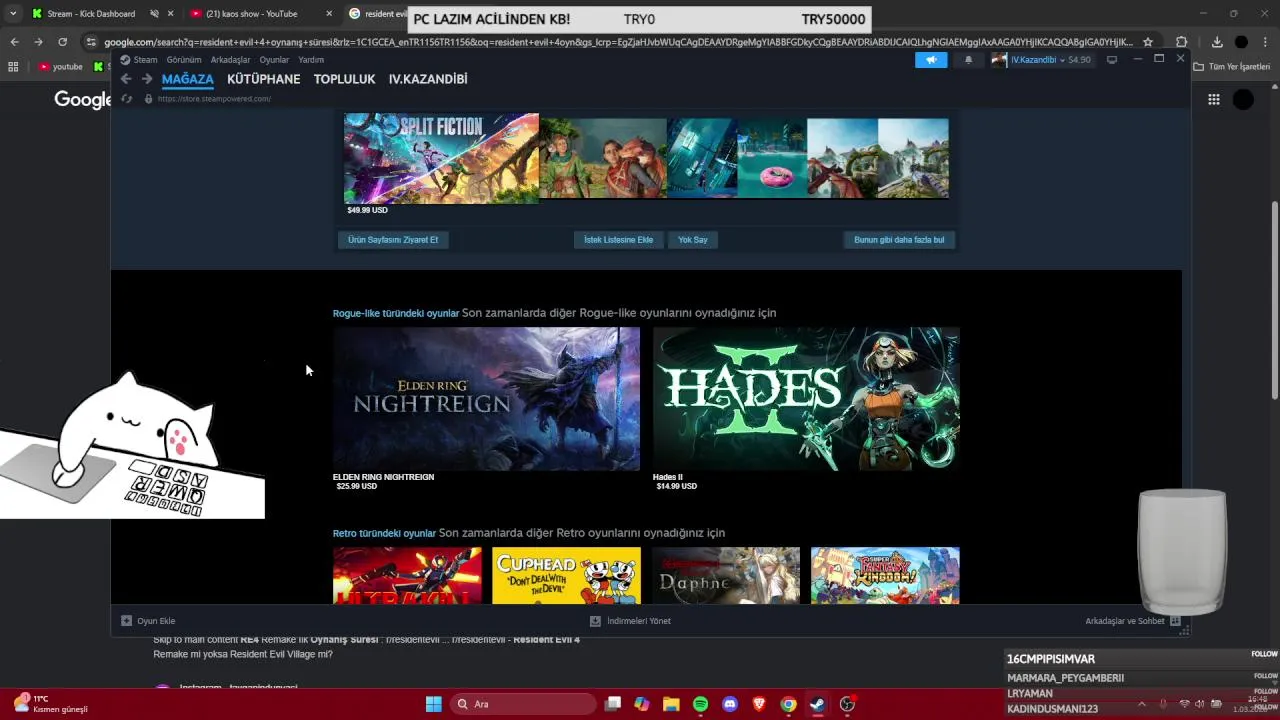Open the Steam menu in title bar
1280x720 pixels.
[139, 60]
